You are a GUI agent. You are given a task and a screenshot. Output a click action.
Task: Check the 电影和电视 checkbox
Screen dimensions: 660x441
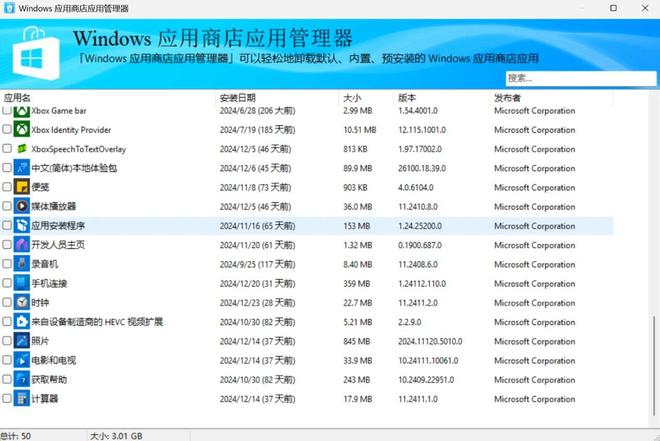[7, 360]
